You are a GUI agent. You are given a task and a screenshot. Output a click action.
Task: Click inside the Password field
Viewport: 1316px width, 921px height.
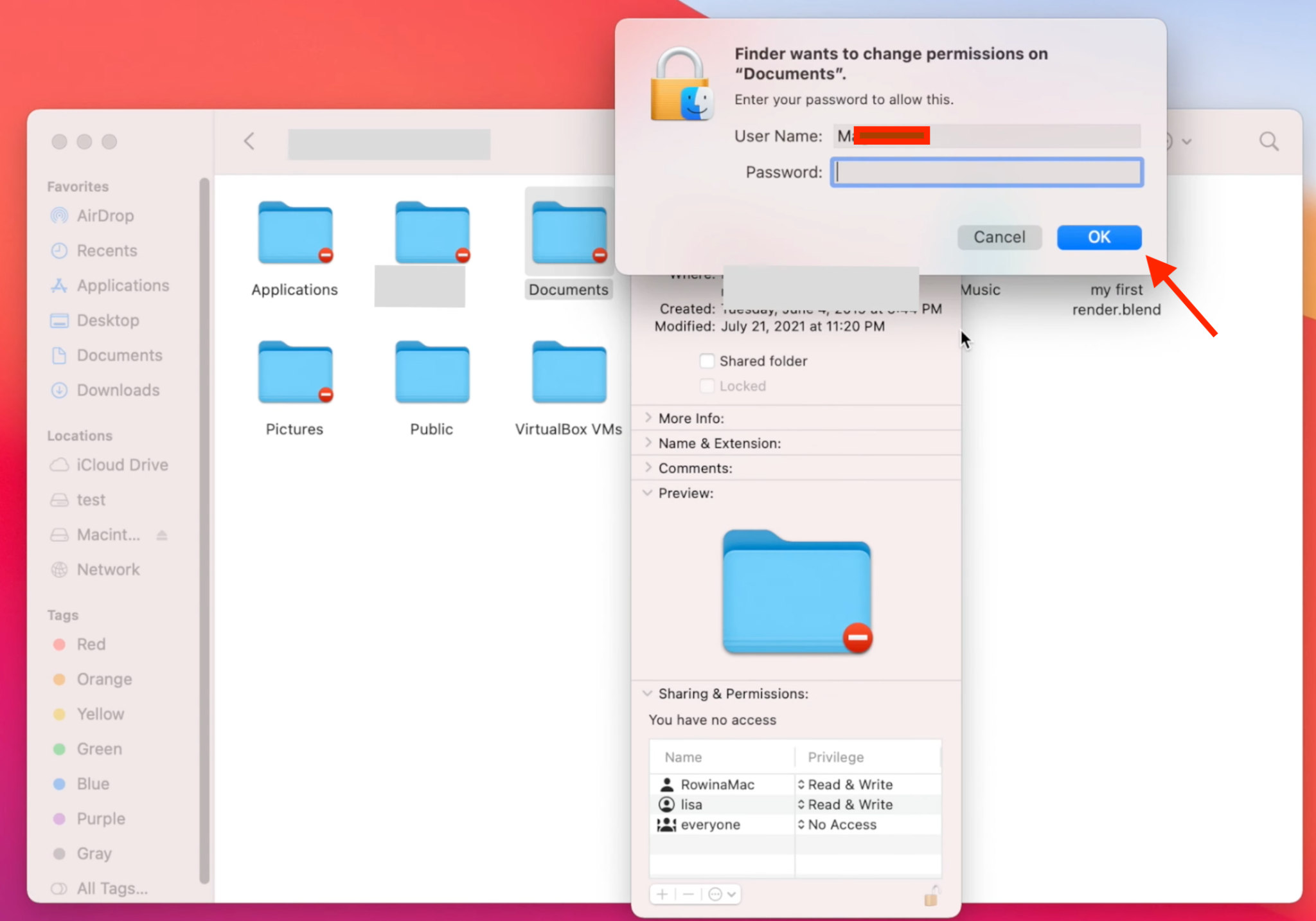pos(985,172)
